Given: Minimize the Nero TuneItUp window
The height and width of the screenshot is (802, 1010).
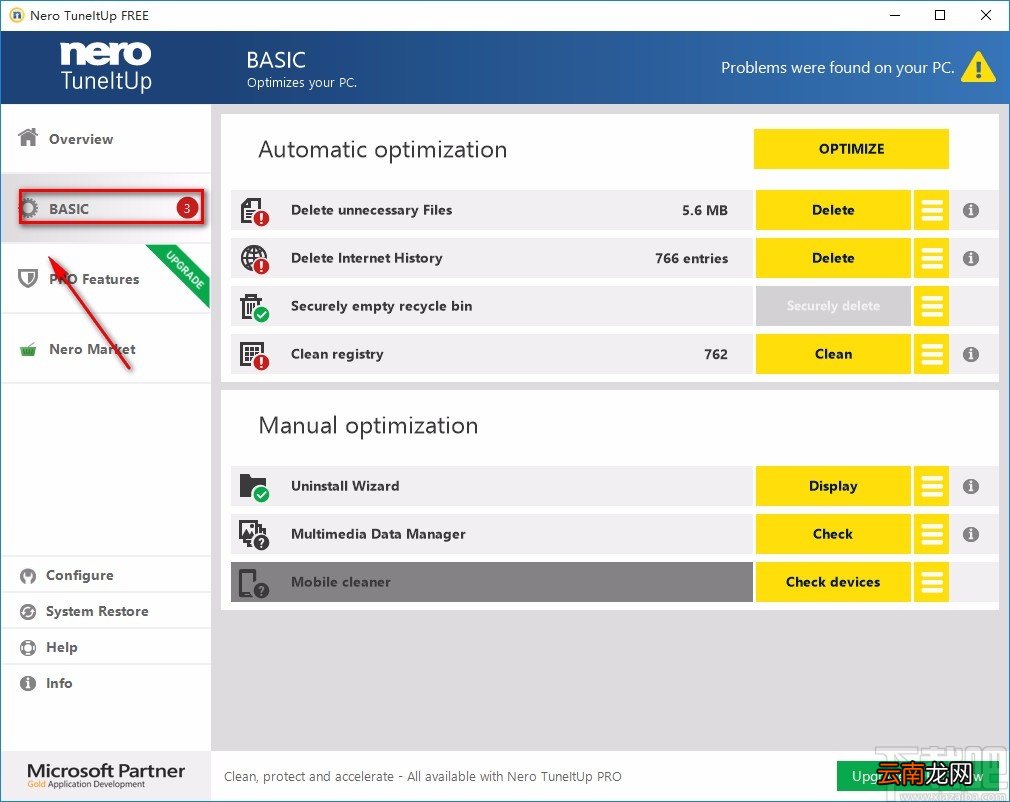Looking at the screenshot, I should [x=895, y=15].
